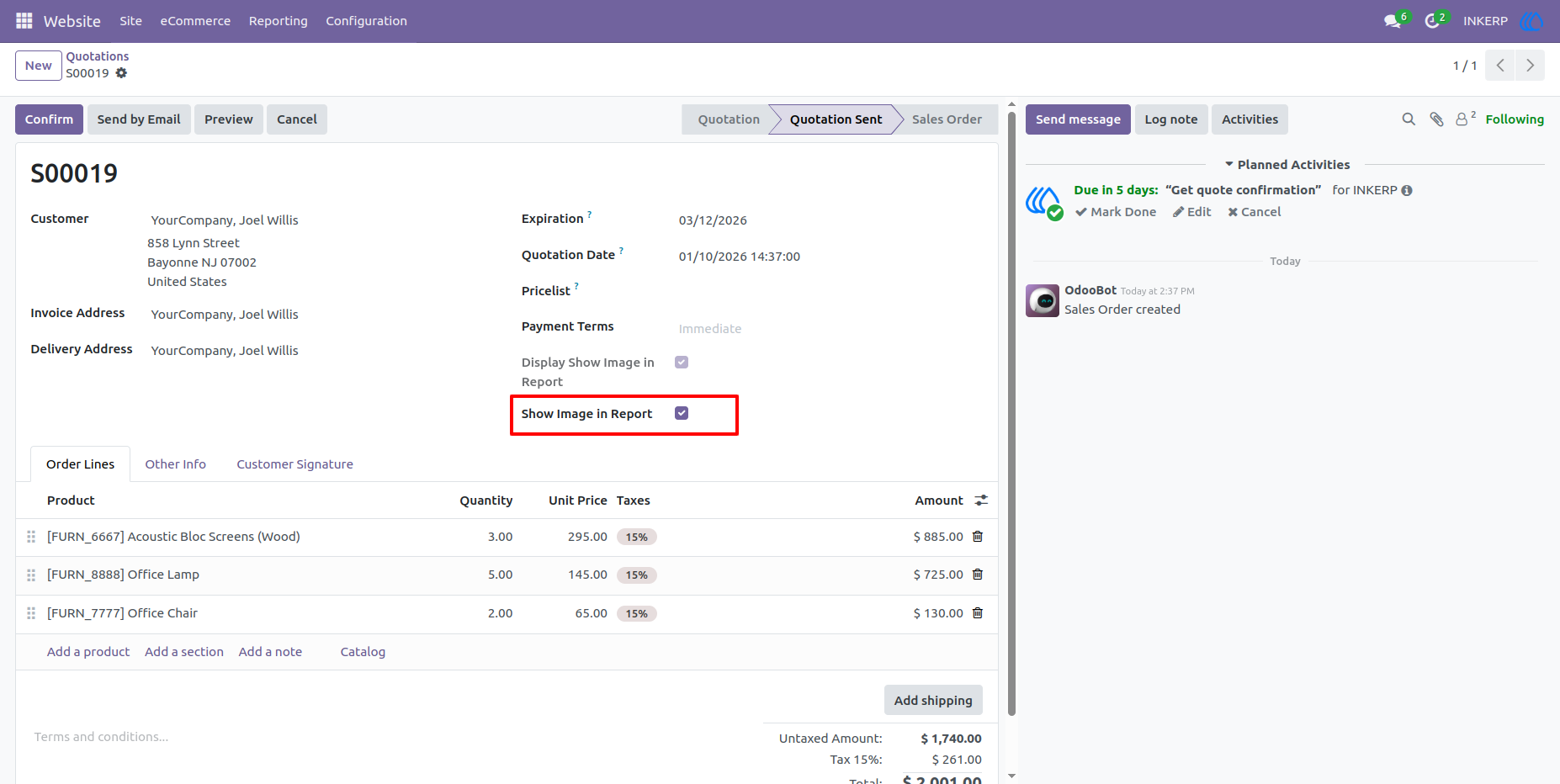Switch to the Other Info tab
The image size is (1560, 784).
[175, 464]
